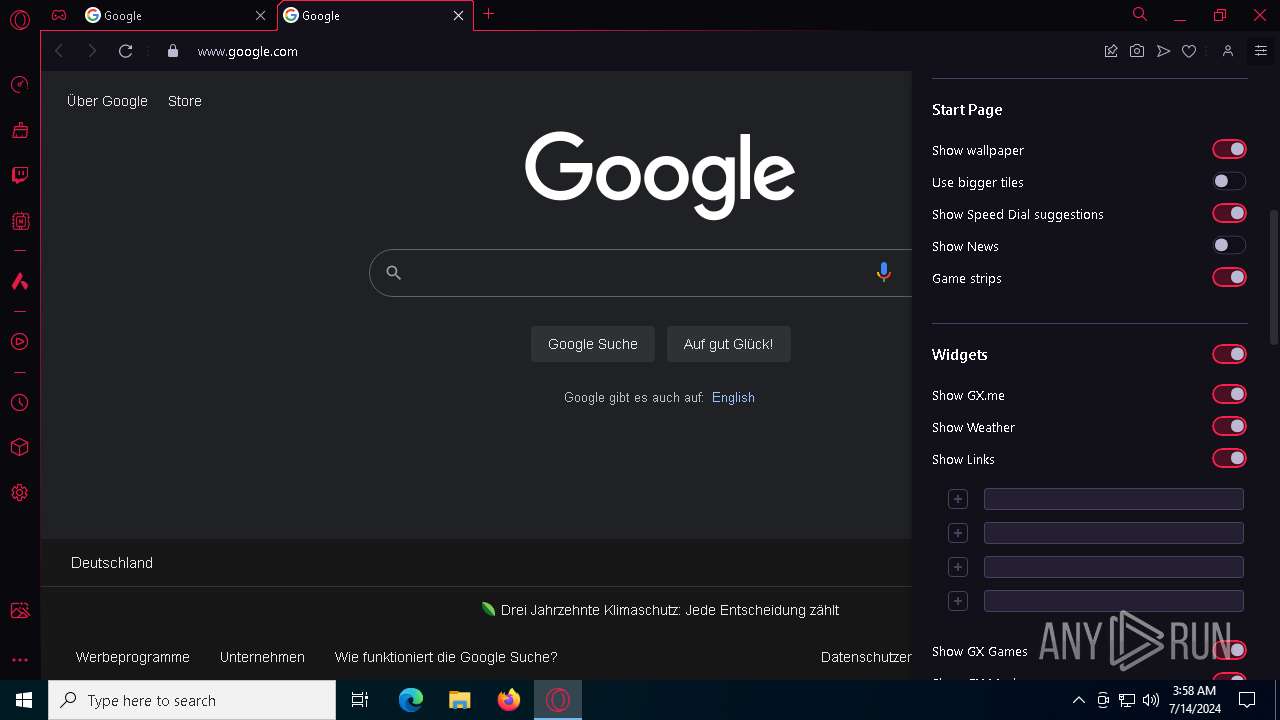Disable Show GX.me toggle

[x=1229, y=395]
